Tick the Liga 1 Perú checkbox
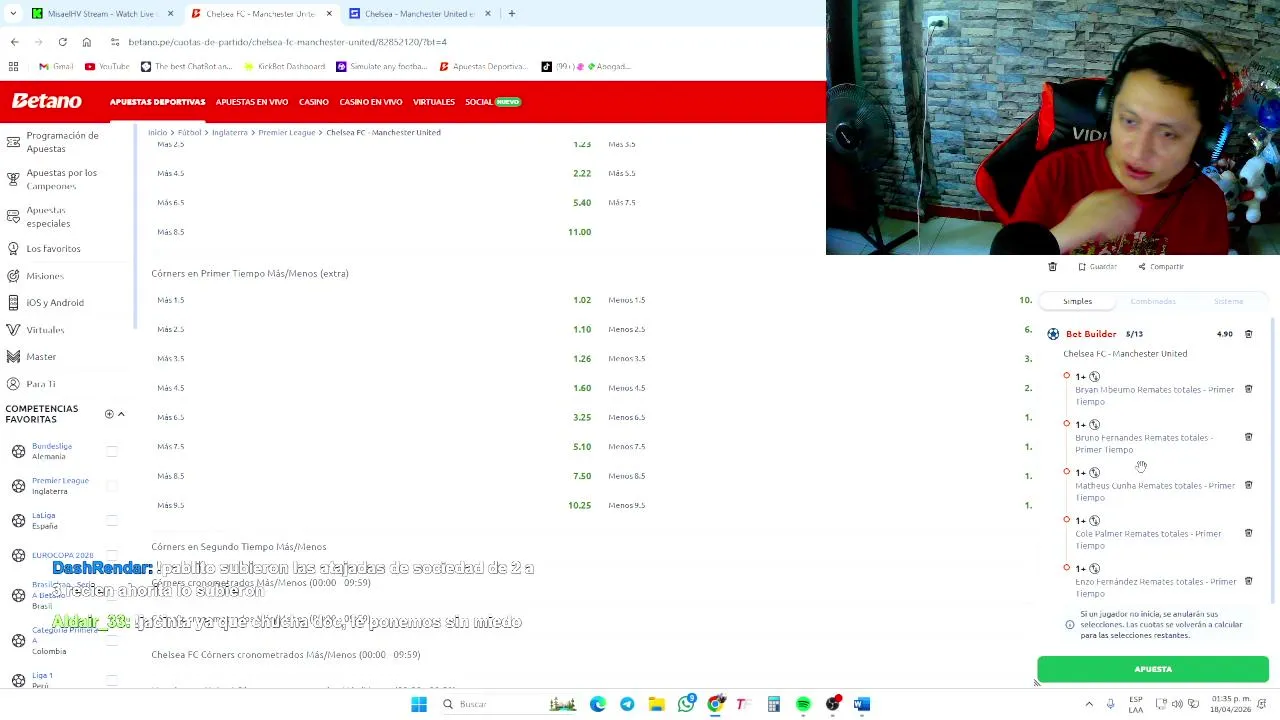Screen dimensions: 1280x720 [112, 680]
